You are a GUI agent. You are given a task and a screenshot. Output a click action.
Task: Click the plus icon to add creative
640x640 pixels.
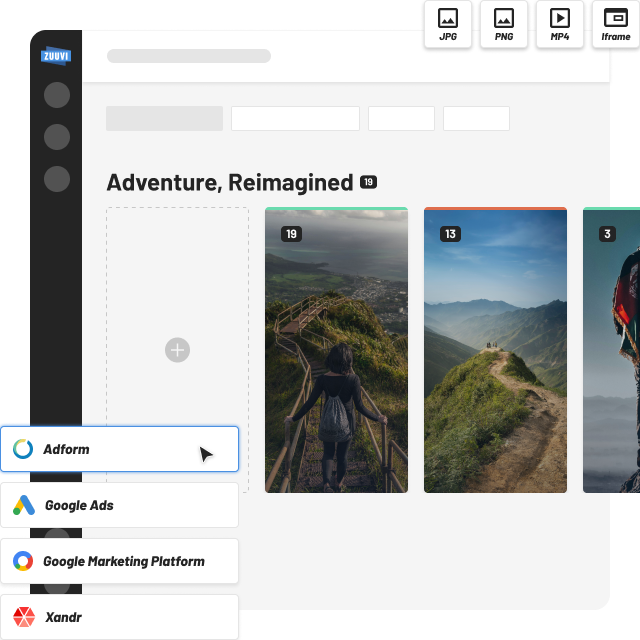pos(177,350)
